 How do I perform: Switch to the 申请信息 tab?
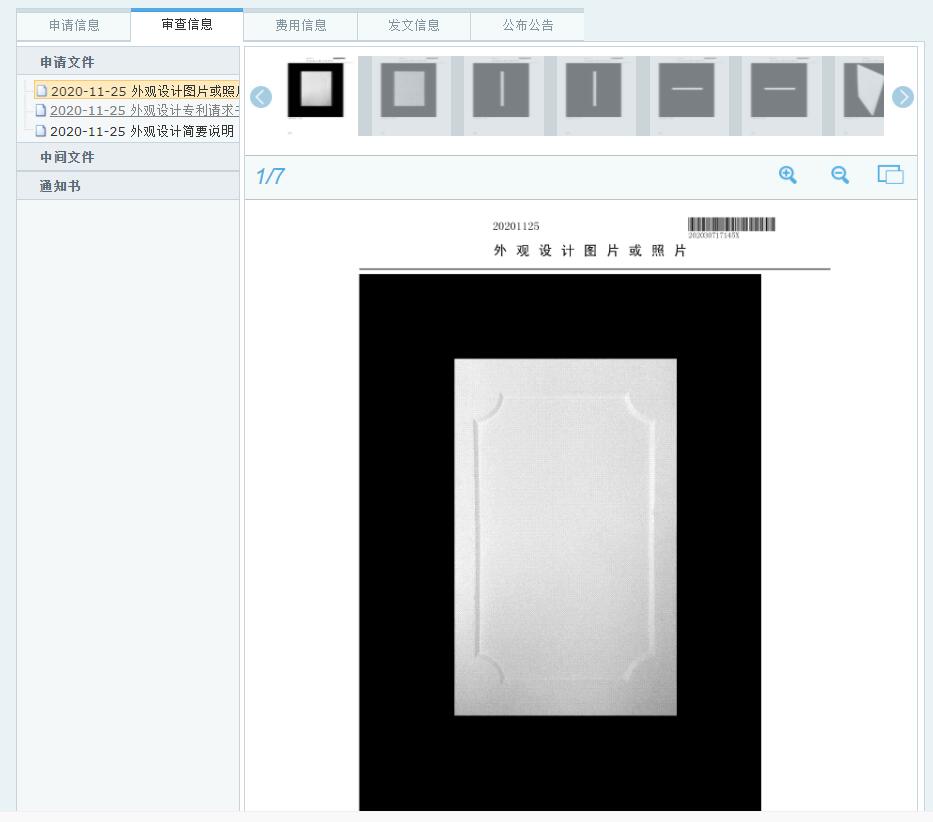coord(74,26)
